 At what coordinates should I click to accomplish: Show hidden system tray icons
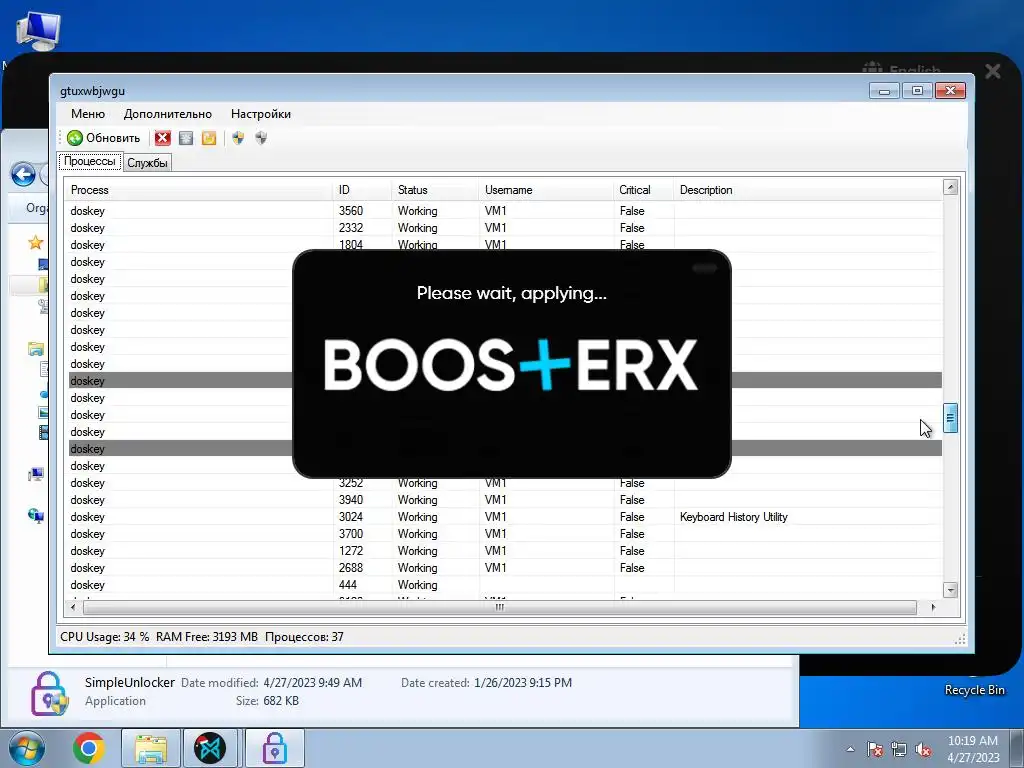point(850,749)
